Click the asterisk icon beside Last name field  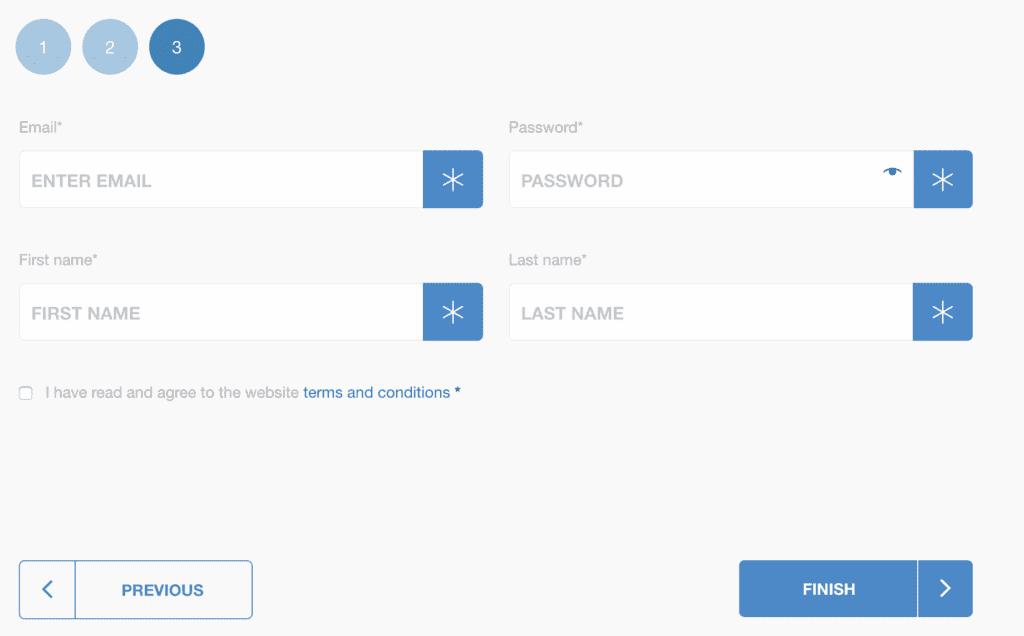coord(942,312)
